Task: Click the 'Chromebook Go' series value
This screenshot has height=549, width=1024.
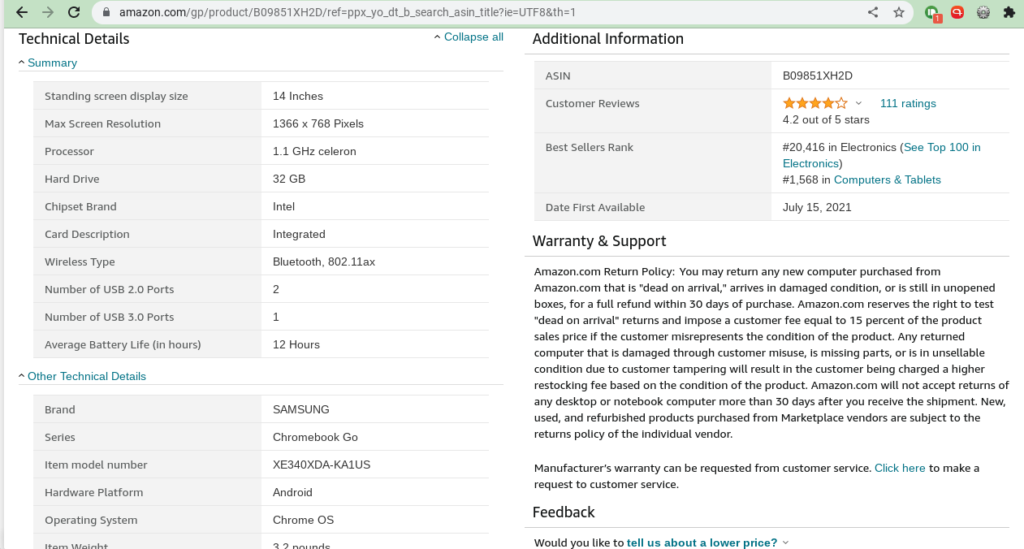Action: [315, 437]
